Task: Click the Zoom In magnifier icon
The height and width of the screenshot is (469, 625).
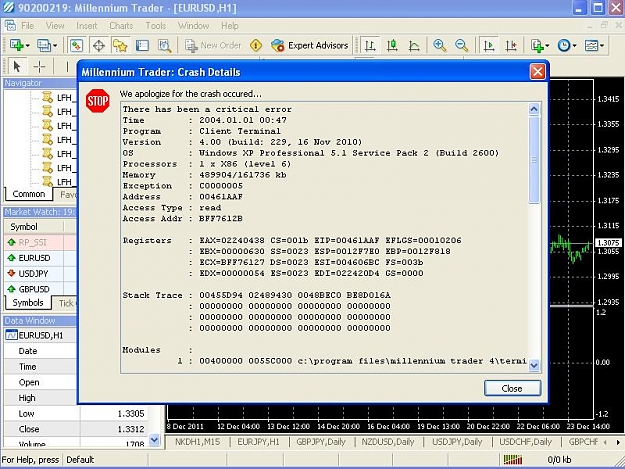Action: pos(439,45)
